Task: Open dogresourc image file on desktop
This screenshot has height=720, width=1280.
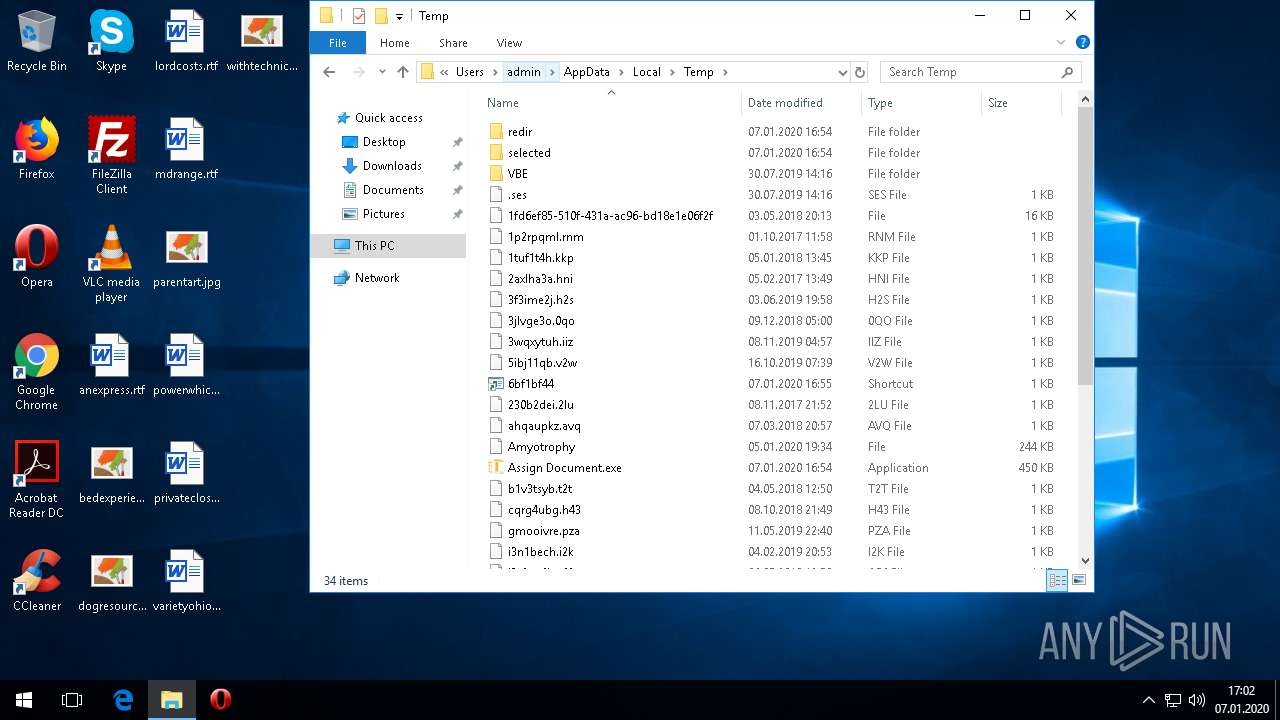Action: click(x=111, y=582)
